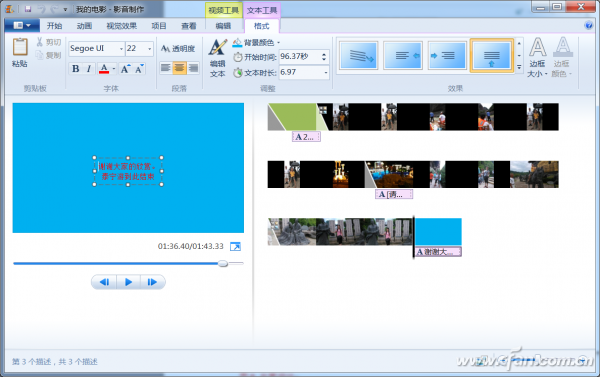Open the View (查看) ribbon tab
The image size is (600, 377).
(x=189, y=26)
